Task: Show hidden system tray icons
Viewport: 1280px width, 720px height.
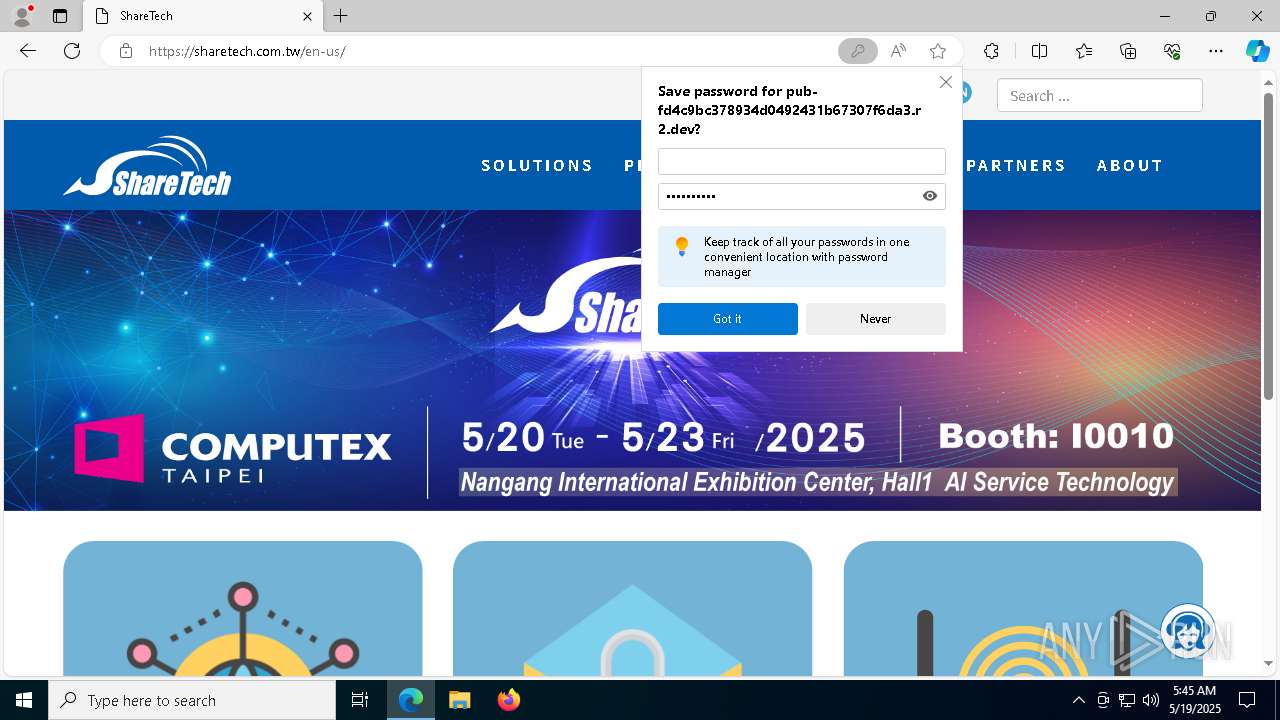Action: [1078, 700]
